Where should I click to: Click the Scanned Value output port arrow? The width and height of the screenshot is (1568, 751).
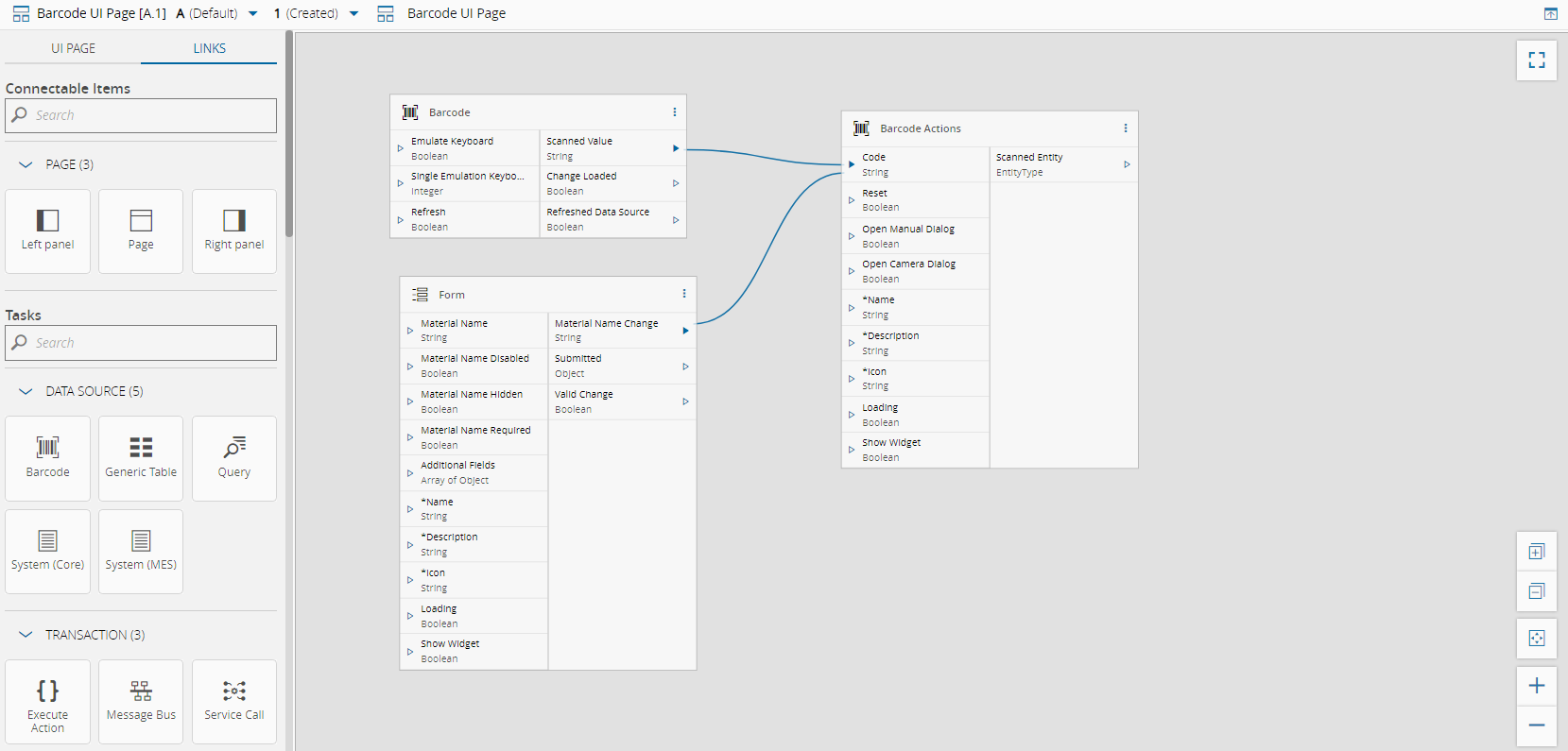(675, 148)
